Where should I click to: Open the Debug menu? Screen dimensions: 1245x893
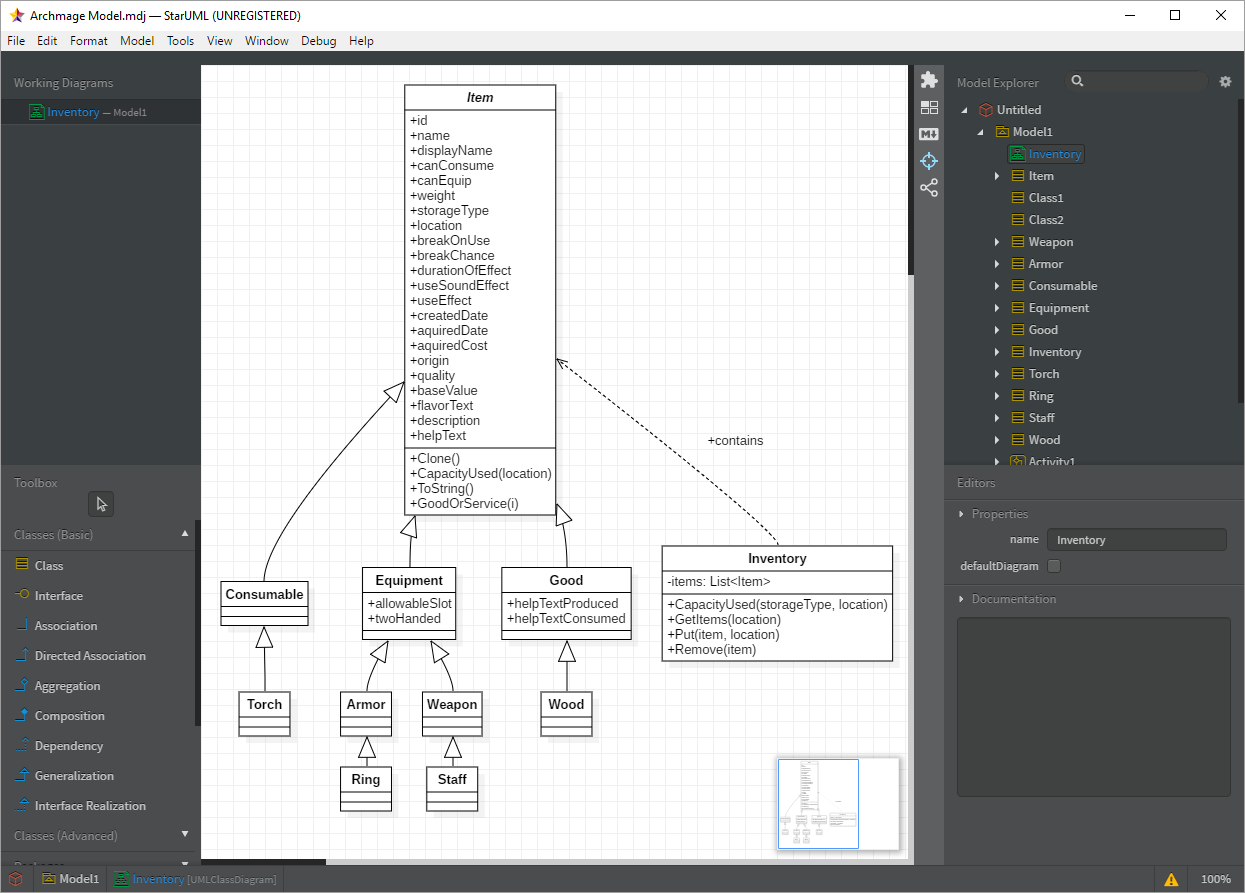point(319,41)
